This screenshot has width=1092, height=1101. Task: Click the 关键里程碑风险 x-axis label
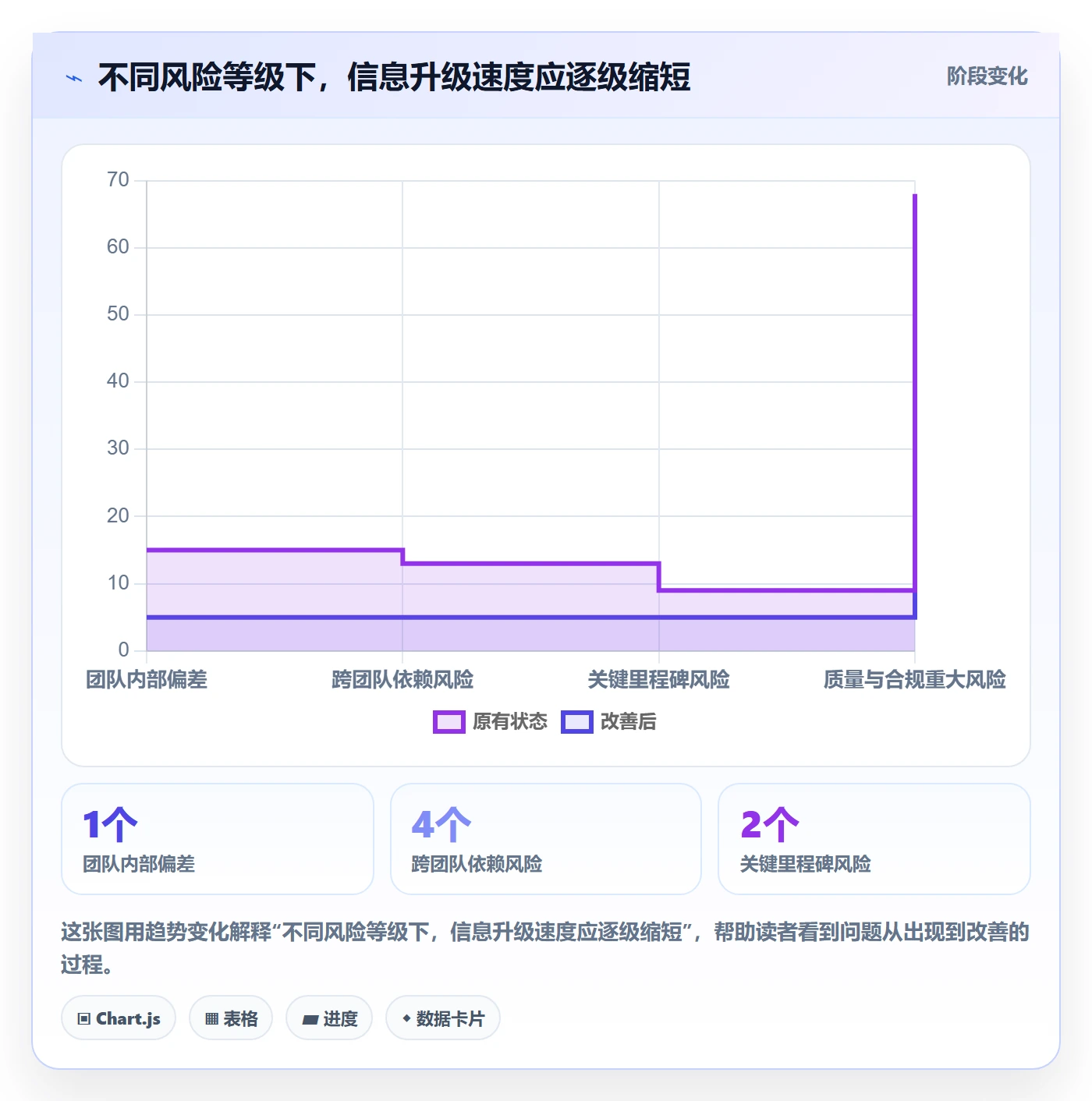[659, 680]
